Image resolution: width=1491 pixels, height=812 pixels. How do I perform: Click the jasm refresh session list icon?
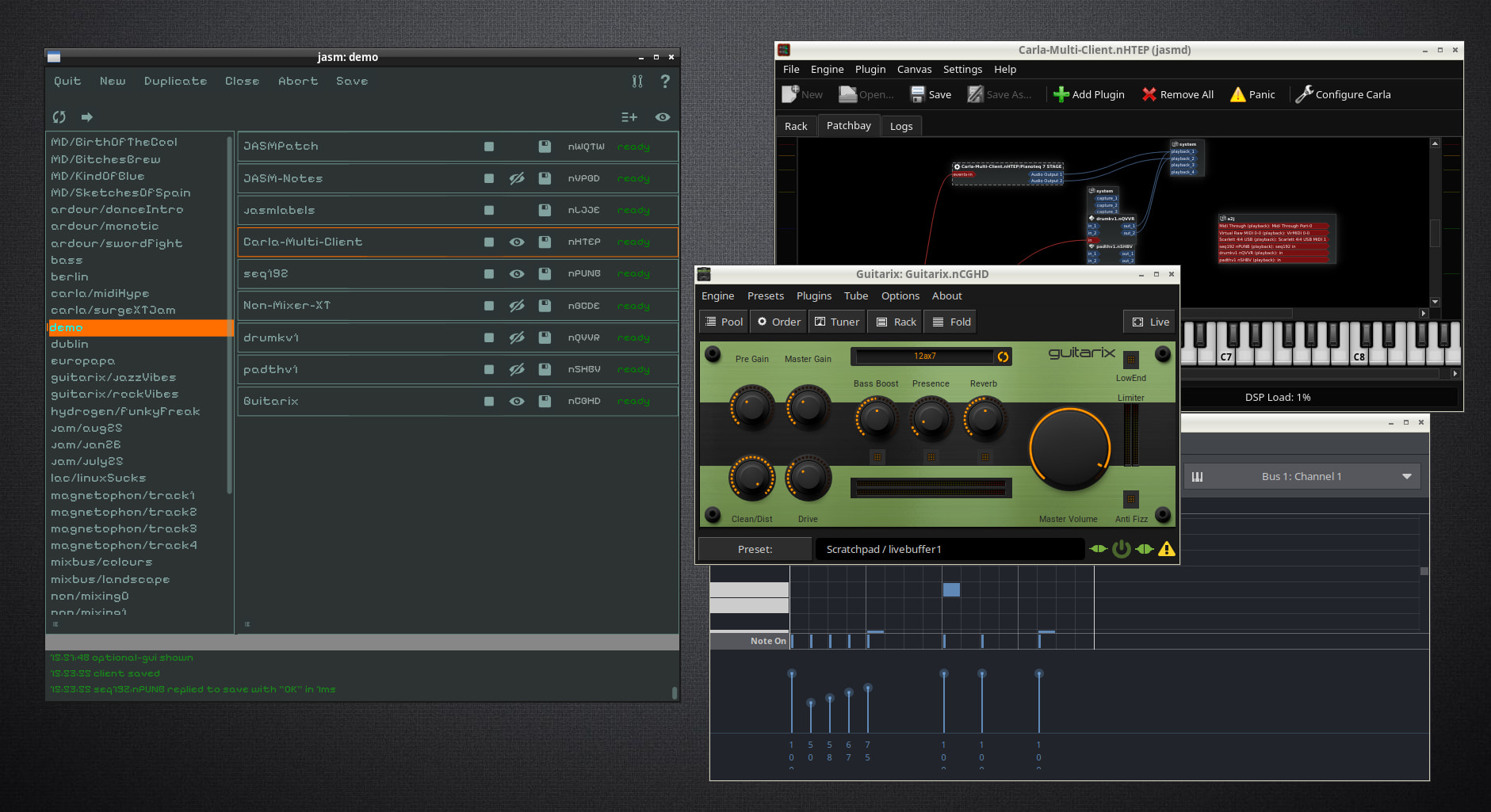pos(59,117)
